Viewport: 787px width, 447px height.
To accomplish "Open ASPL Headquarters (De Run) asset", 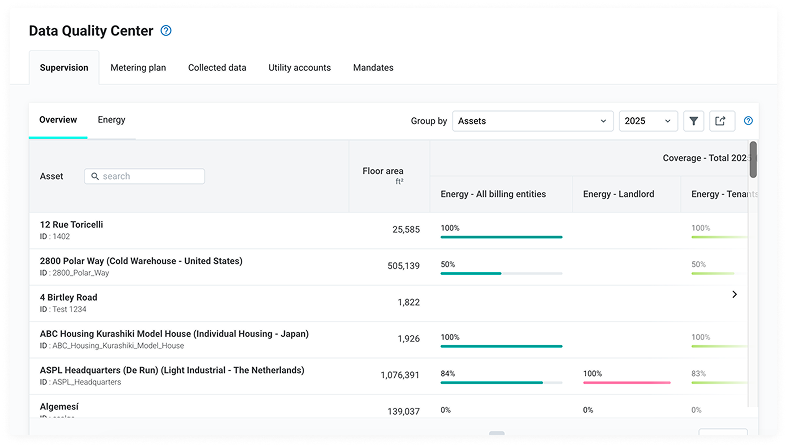I will click(x=172, y=370).
